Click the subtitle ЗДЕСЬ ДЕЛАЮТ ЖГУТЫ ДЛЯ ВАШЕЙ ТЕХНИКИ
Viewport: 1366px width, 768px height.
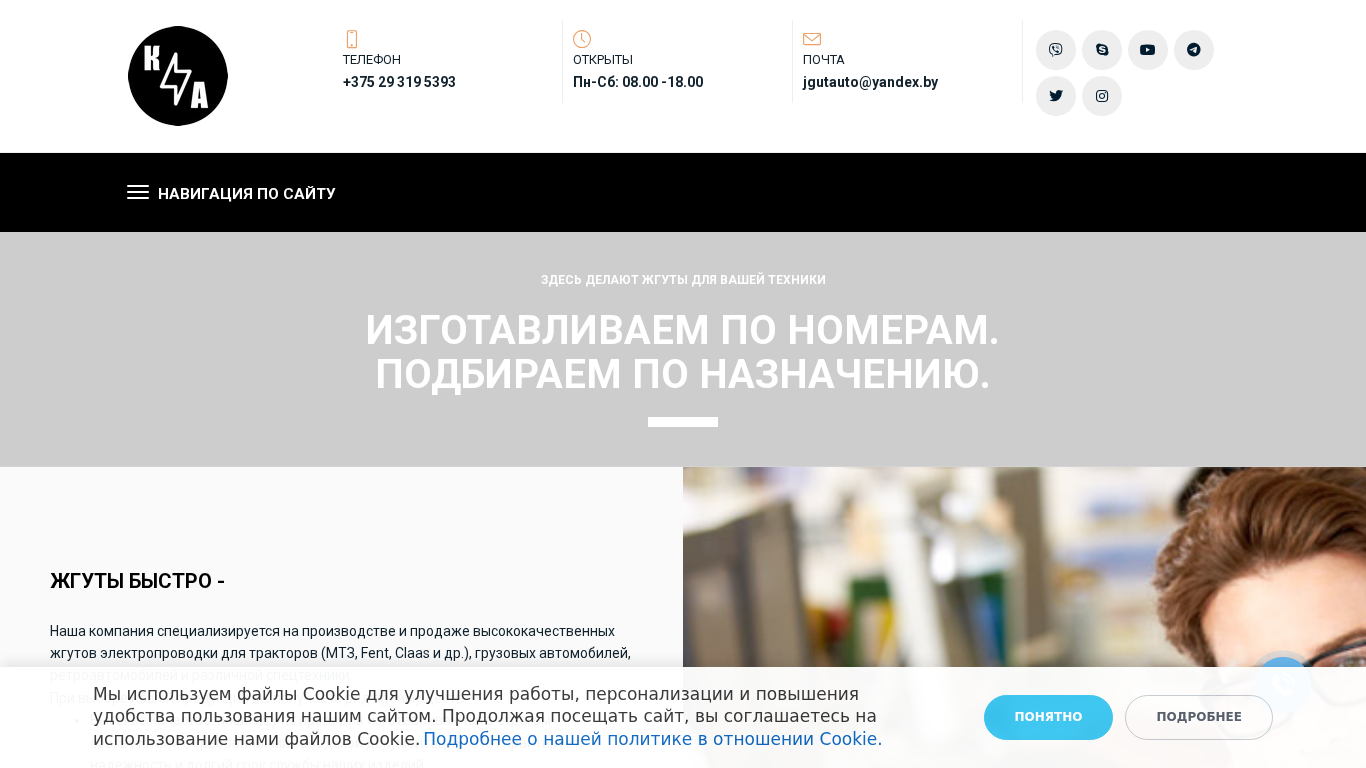(x=683, y=280)
